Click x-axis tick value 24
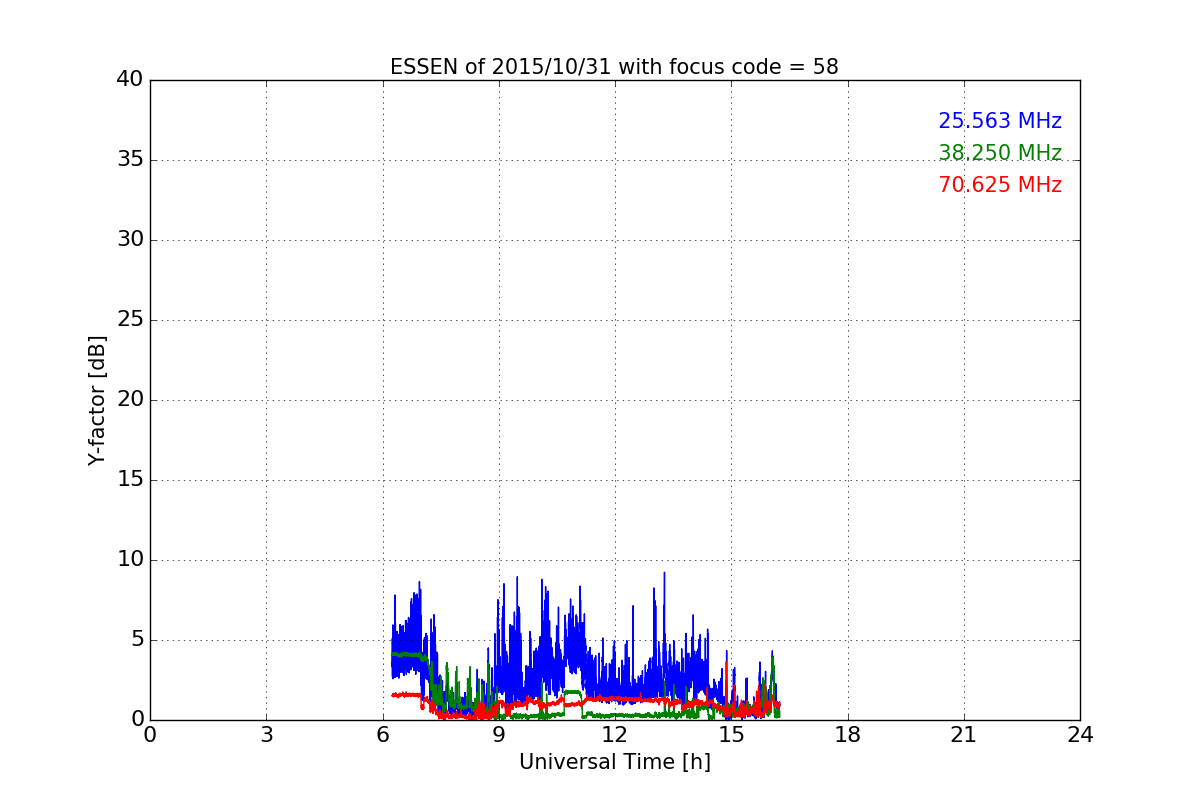The image size is (1200, 800). 1080,734
